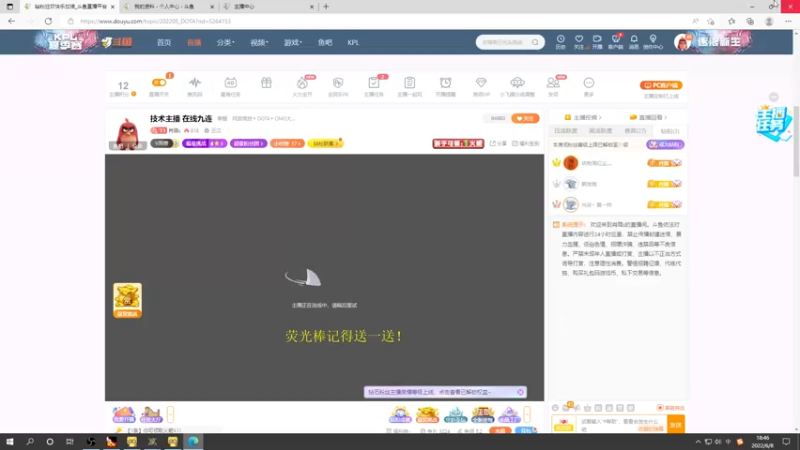
Task: Click the 分享 share link
Action: pos(498,144)
